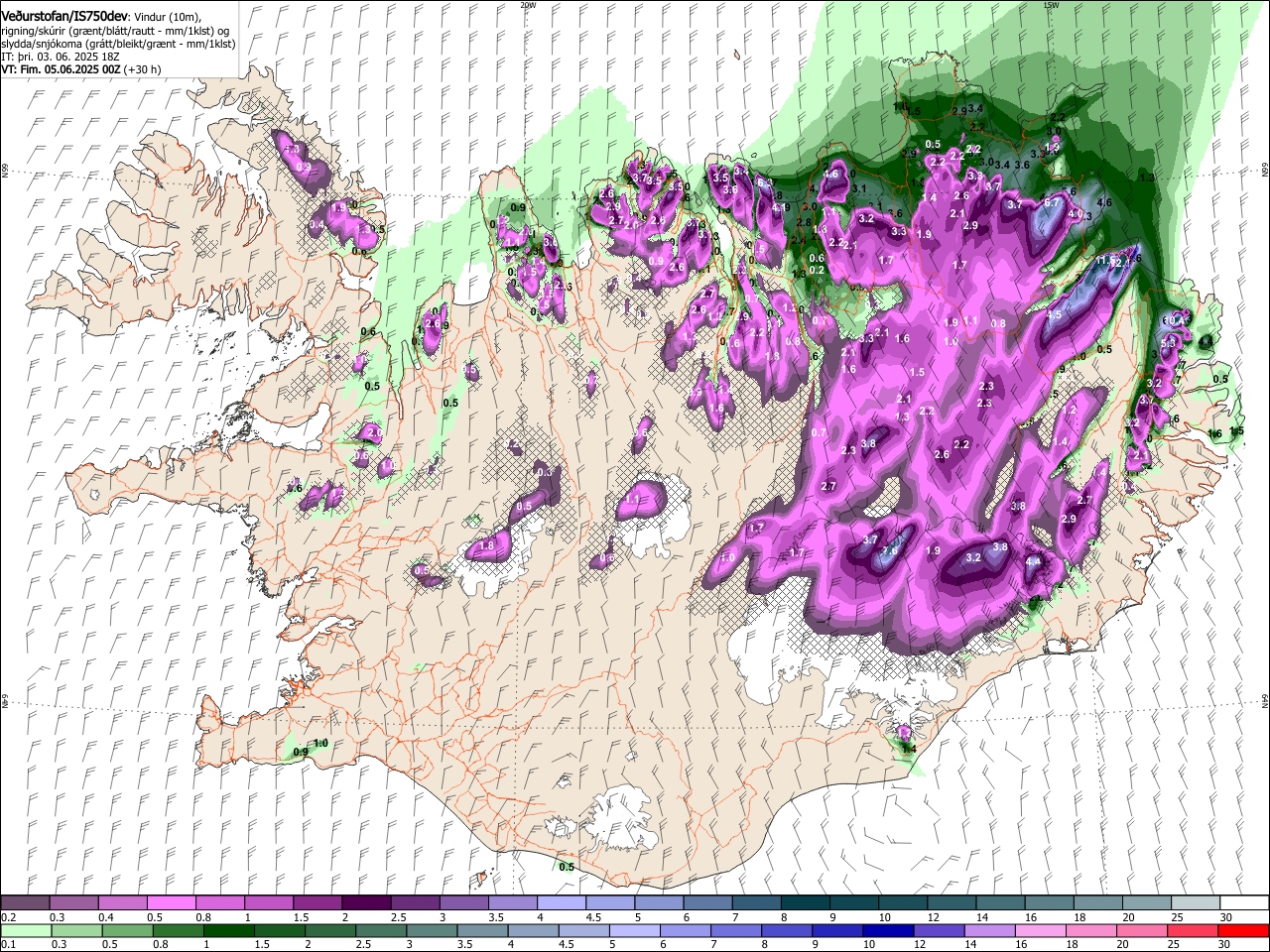Click the 'VT: Fim. 05.06.2025 00Z (+30 h)' line

(81, 69)
